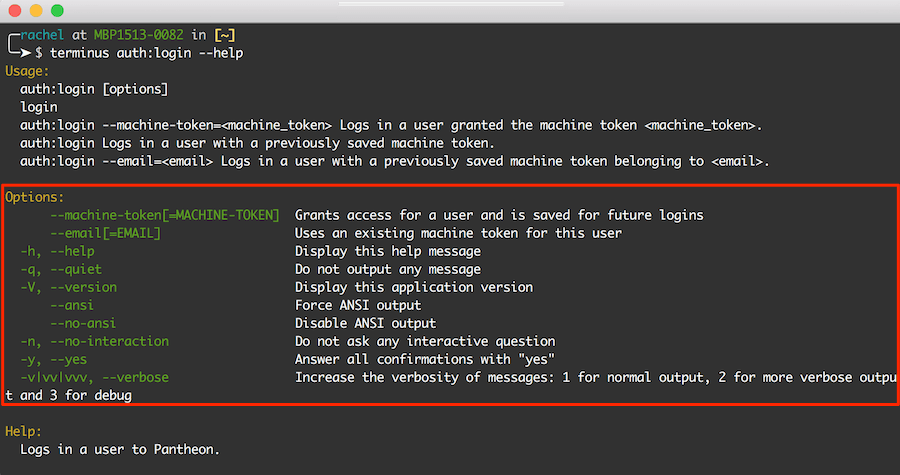The image size is (900, 475).
Task: Click the '-y, --yes' option
Action: pyautogui.click(x=53, y=359)
